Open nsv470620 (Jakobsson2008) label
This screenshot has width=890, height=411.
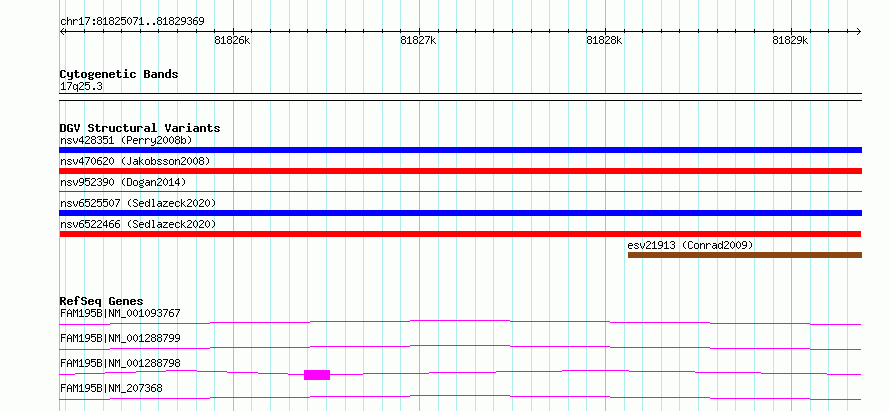click(x=135, y=161)
